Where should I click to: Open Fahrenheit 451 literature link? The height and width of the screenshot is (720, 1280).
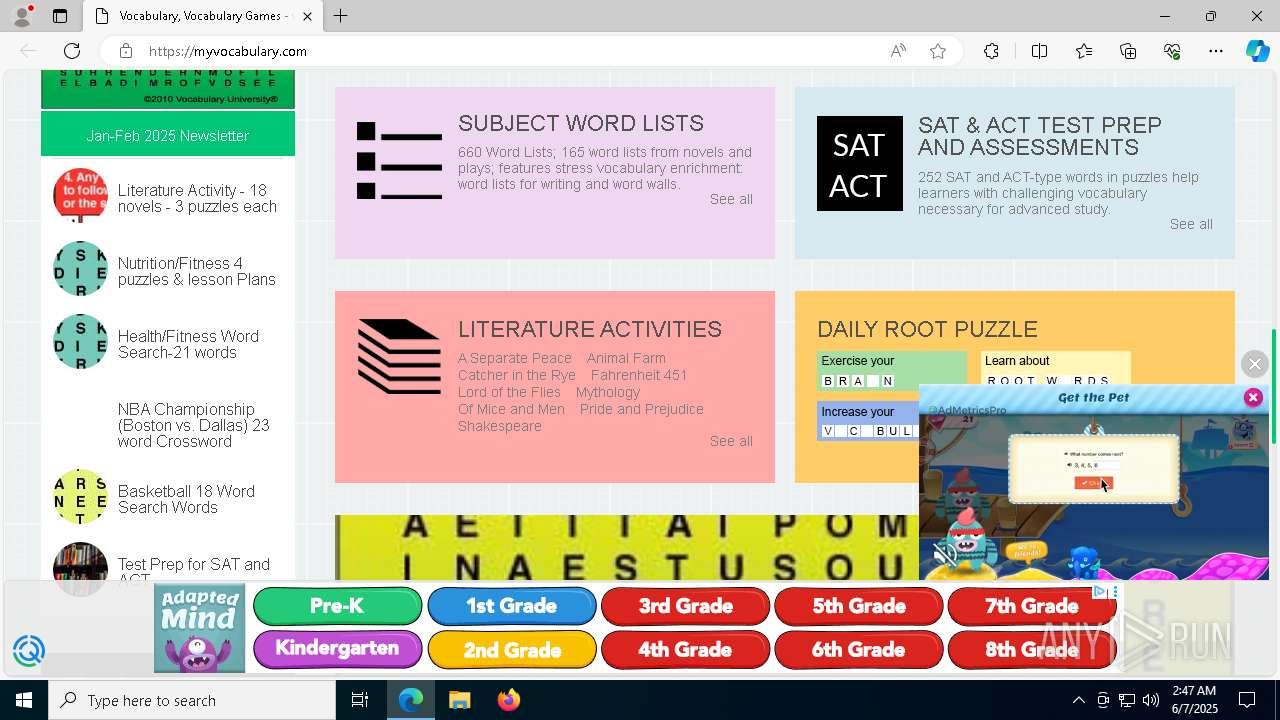[x=639, y=375]
